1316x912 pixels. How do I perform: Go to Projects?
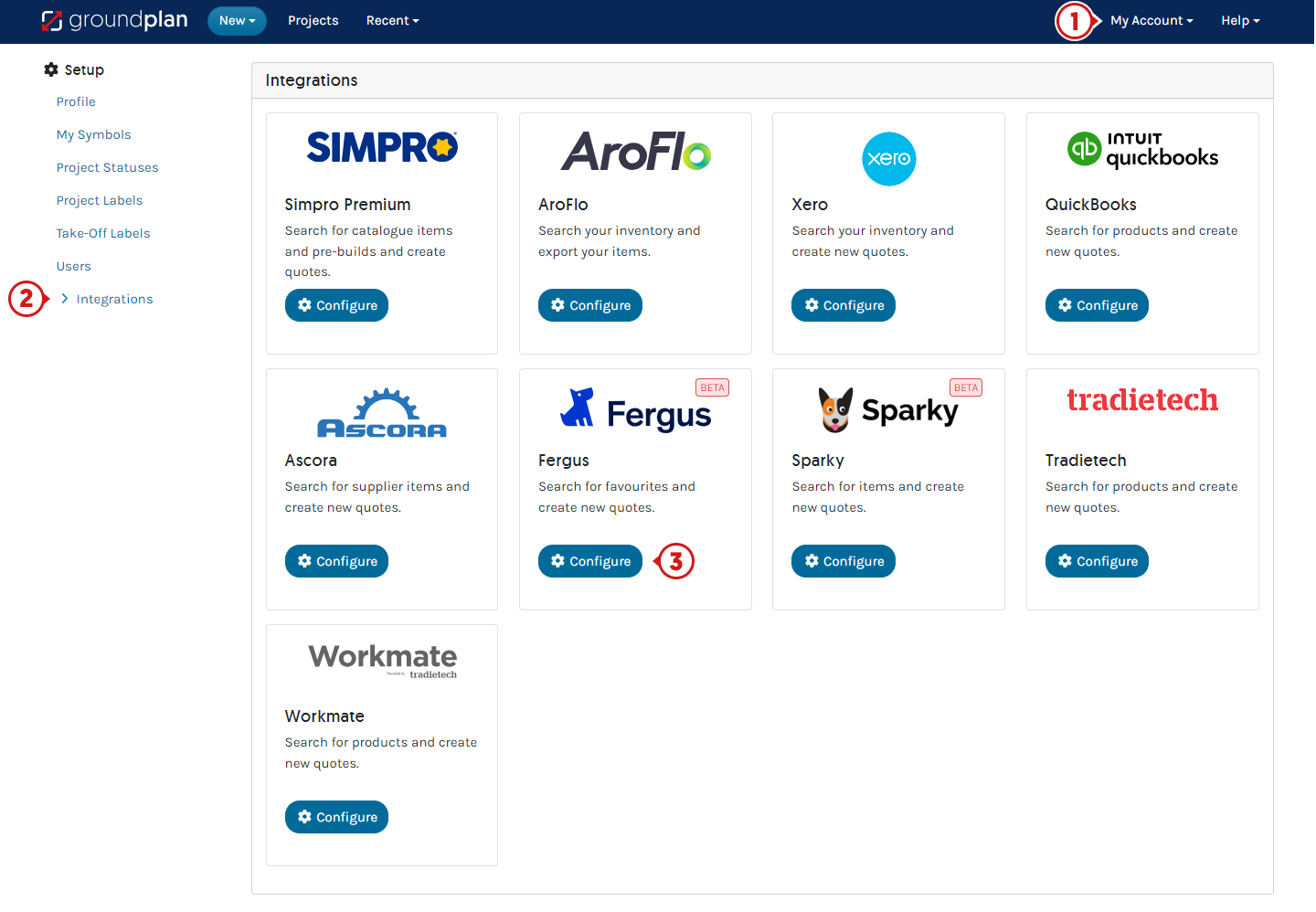(x=313, y=21)
